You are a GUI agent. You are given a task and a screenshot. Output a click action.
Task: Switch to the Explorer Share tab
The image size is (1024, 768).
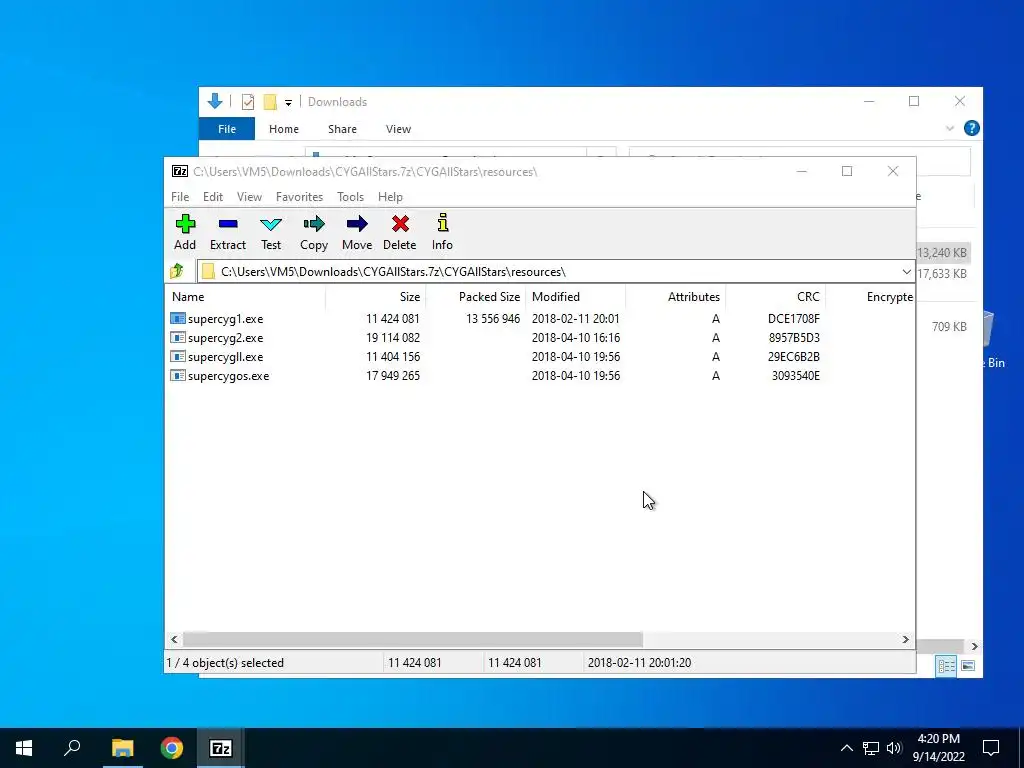[342, 129]
